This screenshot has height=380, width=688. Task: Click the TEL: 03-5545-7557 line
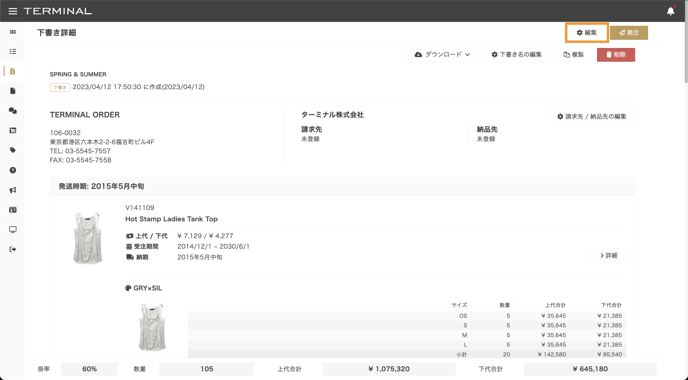(x=80, y=151)
